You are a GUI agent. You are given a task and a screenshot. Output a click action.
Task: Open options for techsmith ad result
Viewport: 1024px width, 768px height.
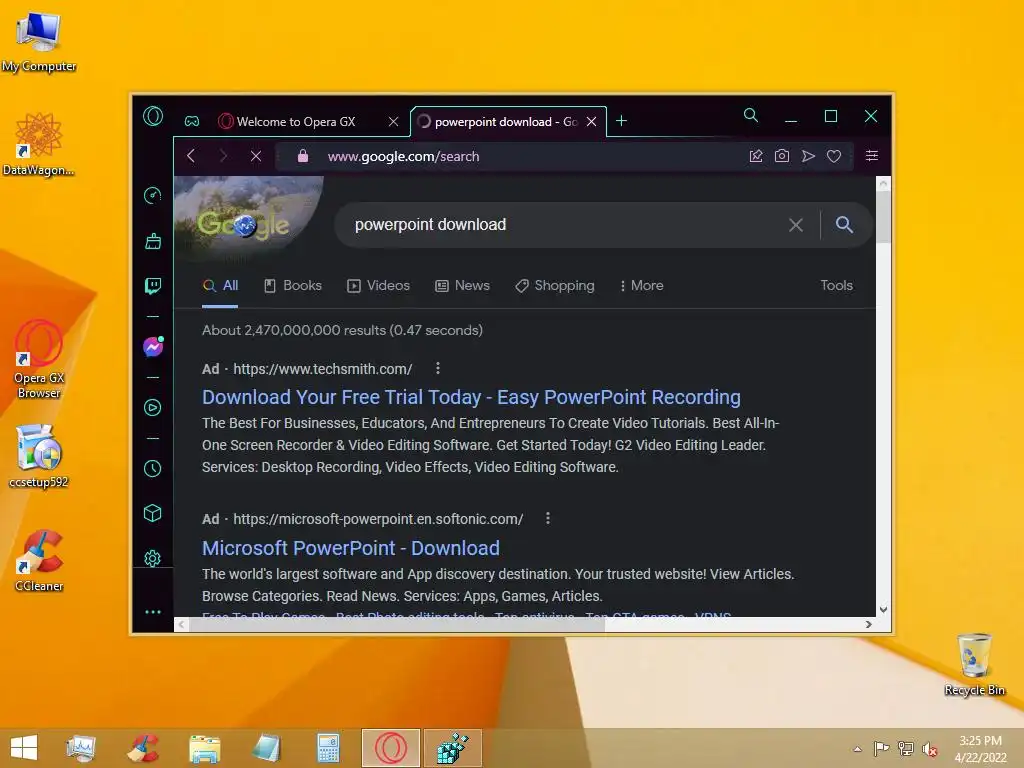[x=438, y=368]
